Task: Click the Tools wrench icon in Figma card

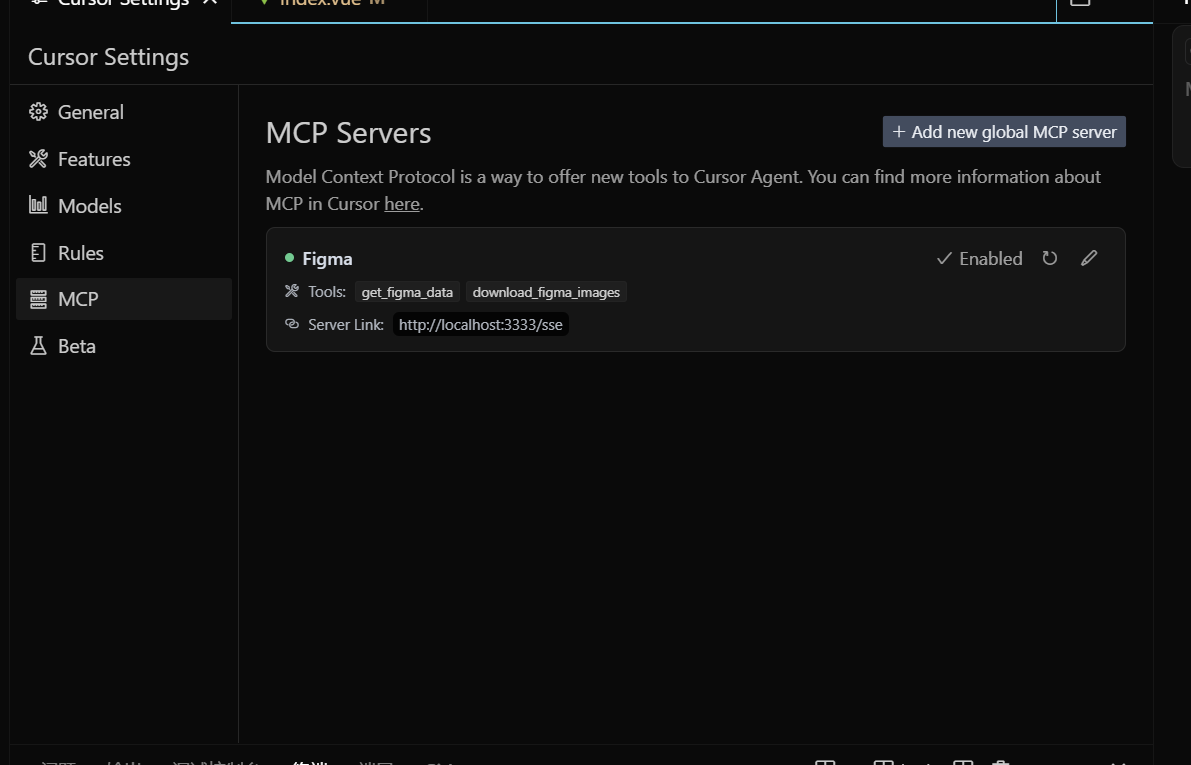Action: [x=292, y=291]
